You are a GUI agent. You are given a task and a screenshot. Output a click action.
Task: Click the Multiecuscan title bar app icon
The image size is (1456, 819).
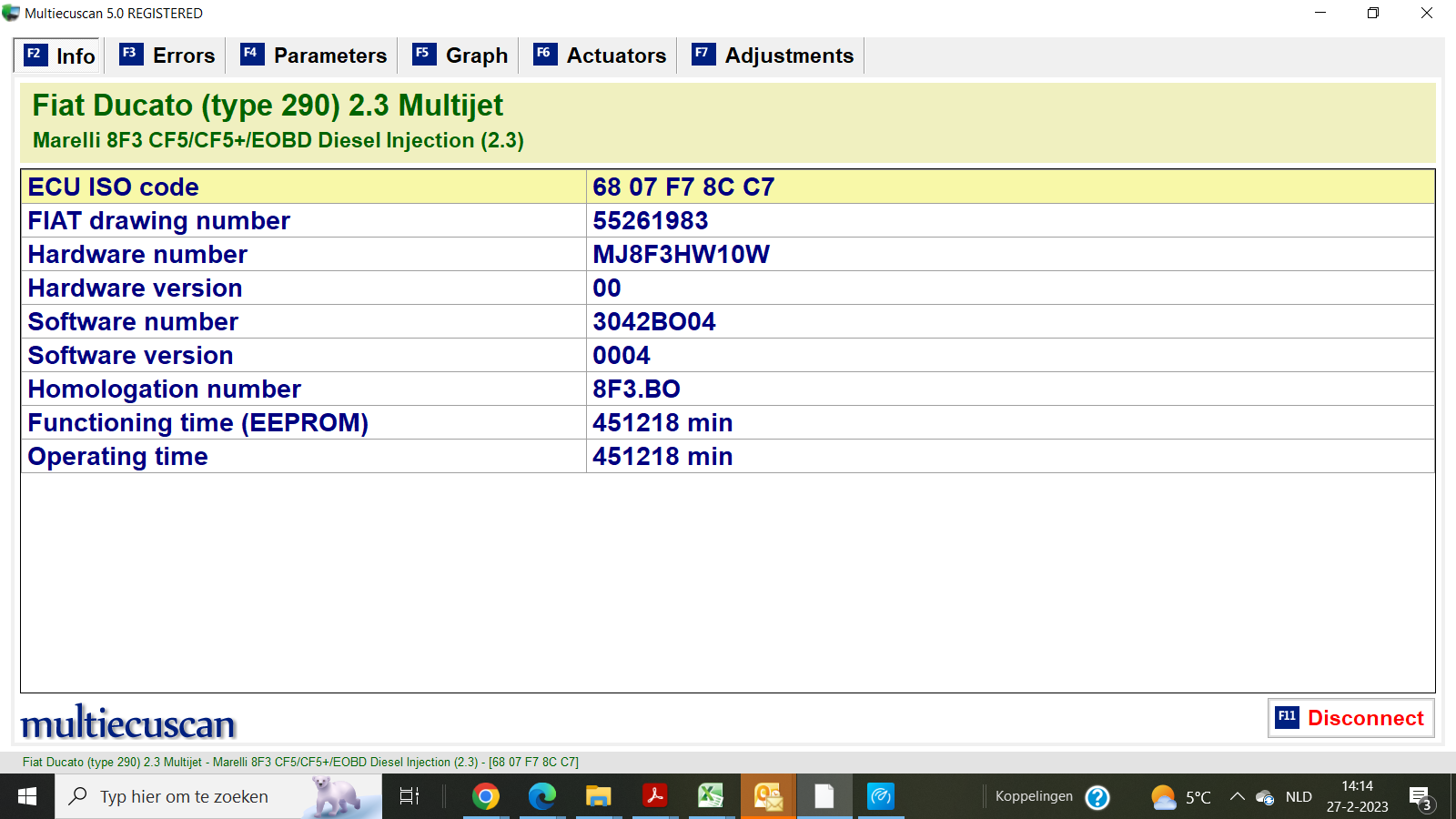11,13
